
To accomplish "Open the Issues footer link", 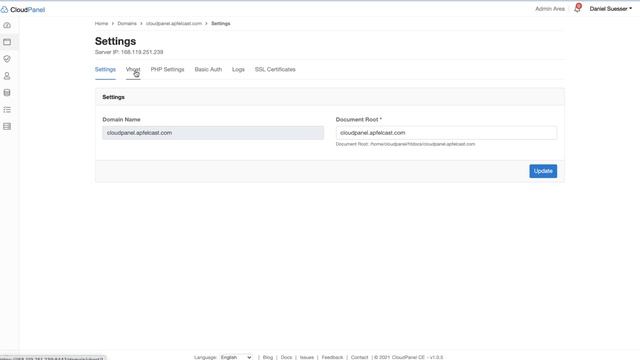I will pyautogui.click(x=307, y=357).
